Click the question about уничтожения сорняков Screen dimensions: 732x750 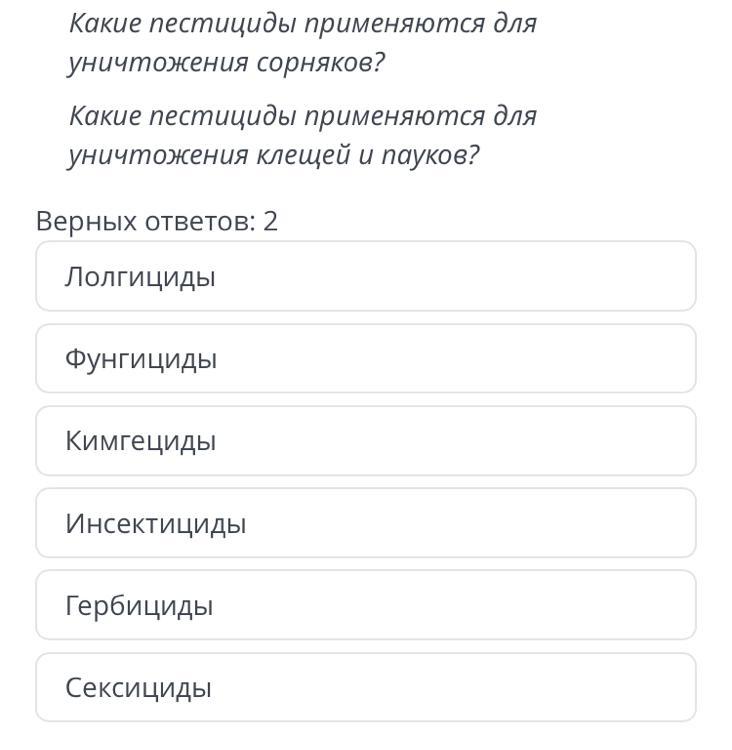point(302,43)
